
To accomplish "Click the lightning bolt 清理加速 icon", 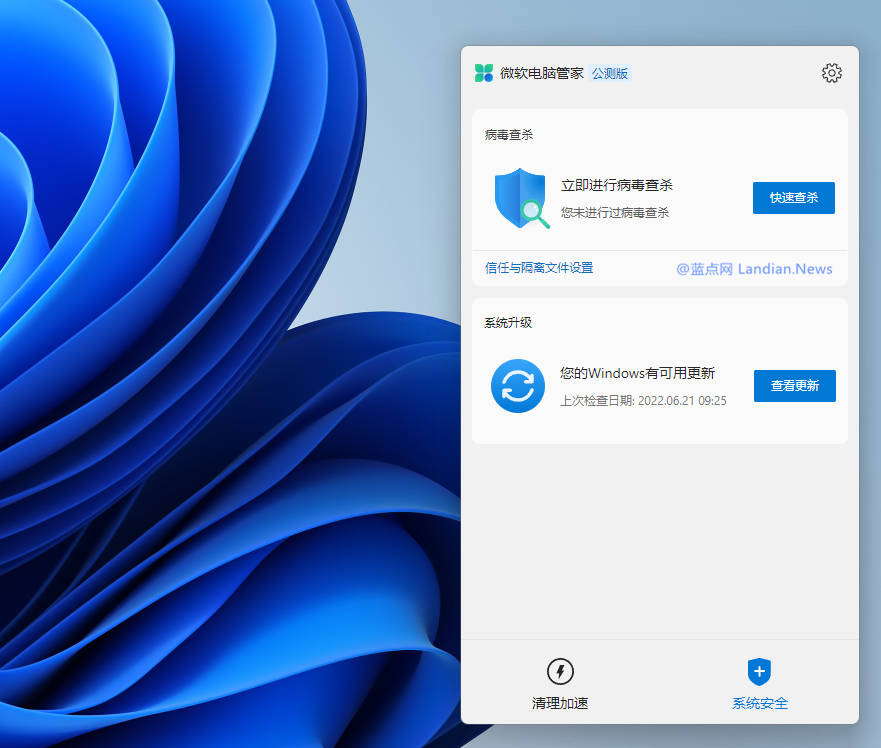I will click(560, 671).
